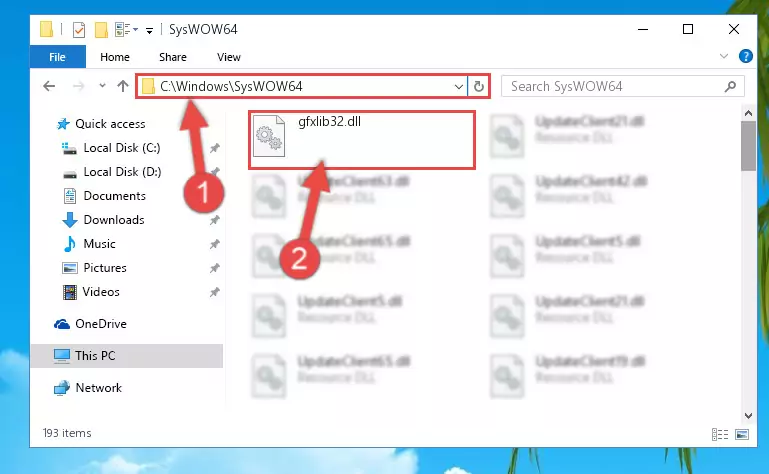The width and height of the screenshot is (769, 474).
Task: Click the magnifier search icon
Action: tap(730, 86)
